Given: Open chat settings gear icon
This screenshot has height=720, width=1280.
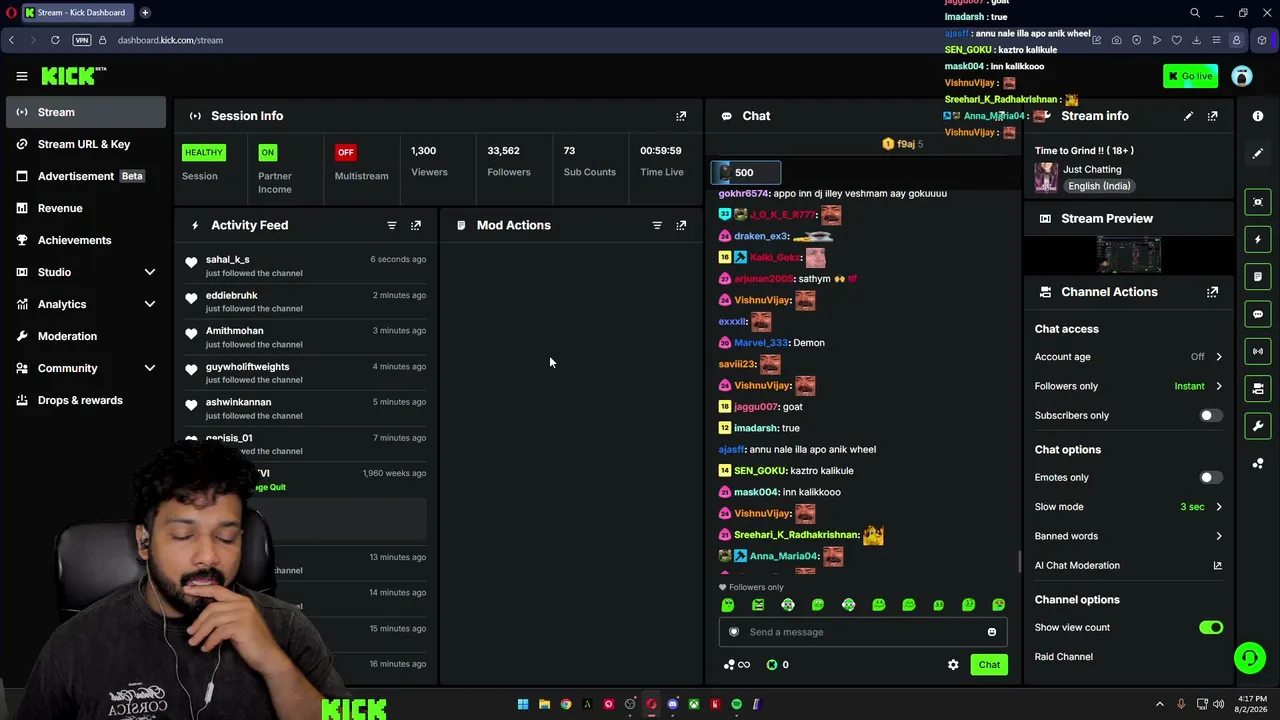Looking at the screenshot, I should click(x=953, y=665).
